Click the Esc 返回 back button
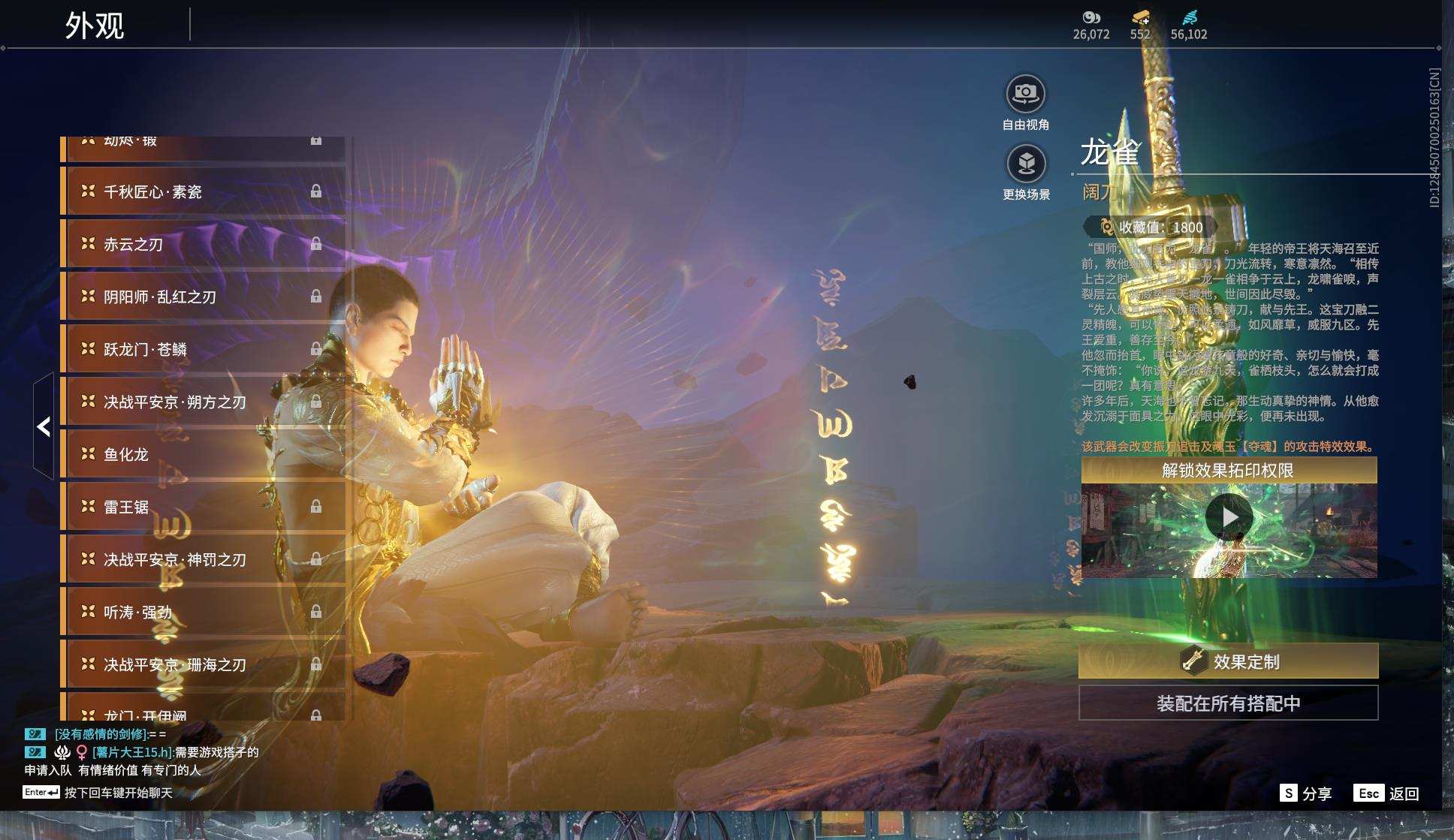This screenshot has height=840, width=1454. [1386, 793]
